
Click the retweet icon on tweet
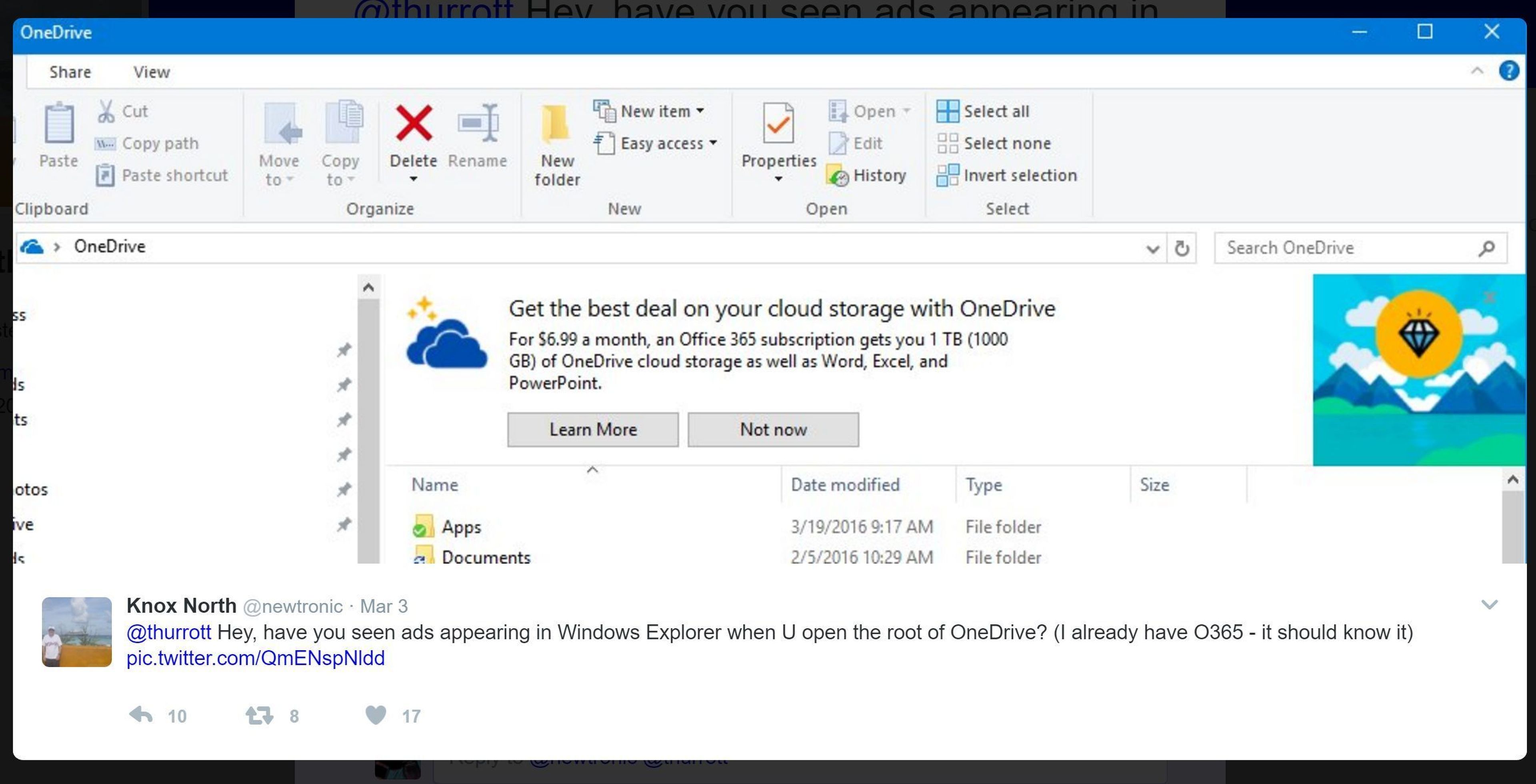pyautogui.click(x=259, y=715)
